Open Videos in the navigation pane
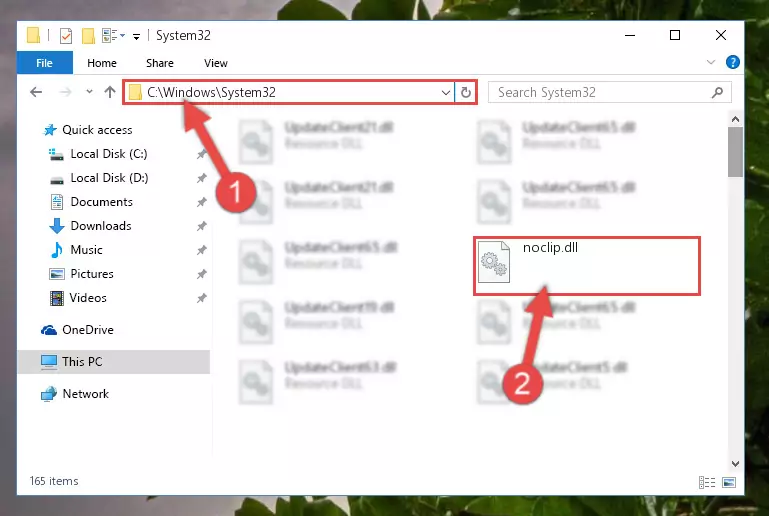 (x=88, y=298)
